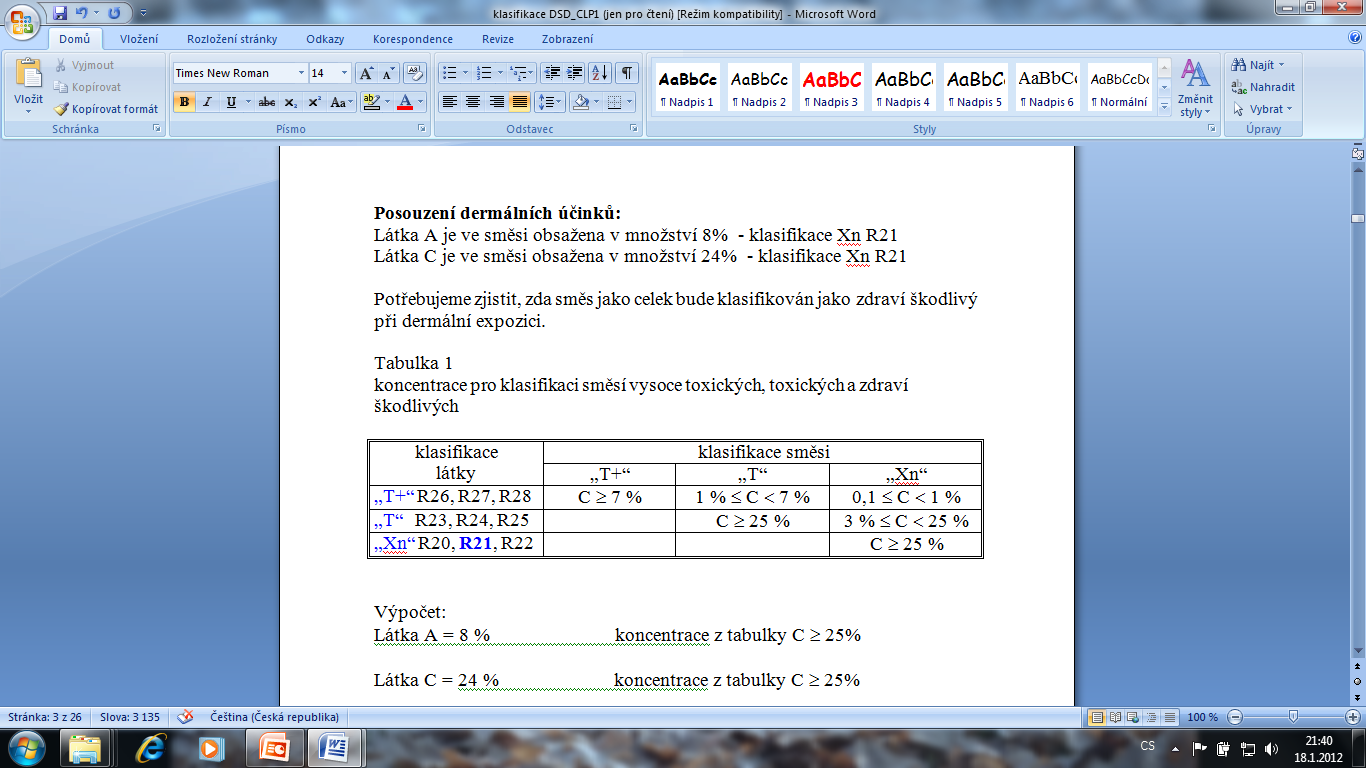Screen dimensions: 1366x768
Task: Open Zobrazení tab
Action: pyautogui.click(x=568, y=39)
